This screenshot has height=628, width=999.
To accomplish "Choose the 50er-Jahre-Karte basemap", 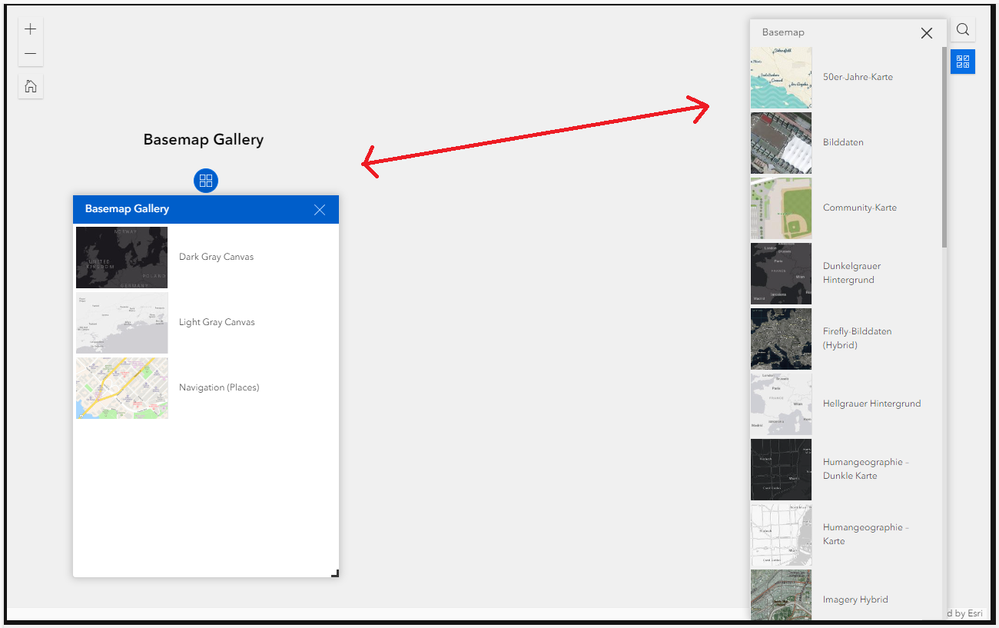I will [845, 76].
